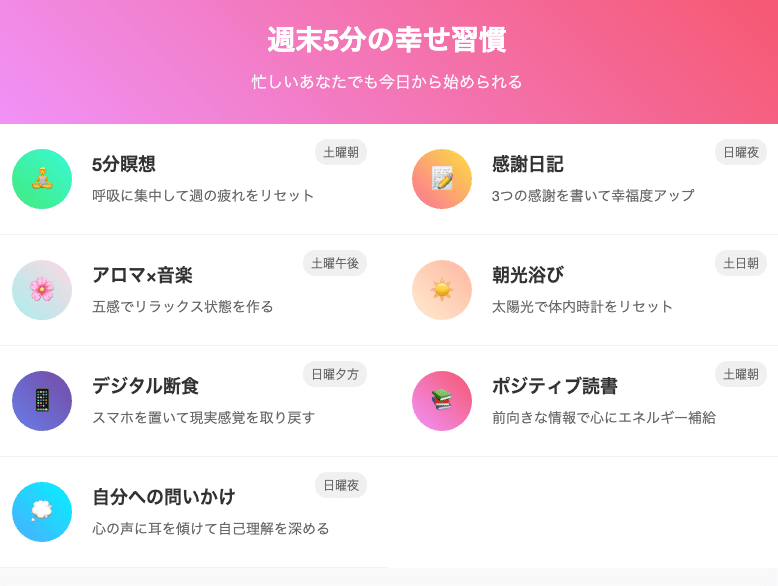The width and height of the screenshot is (778, 586).
Task: Click the 土曜午後 time tag
Action: pos(335,263)
